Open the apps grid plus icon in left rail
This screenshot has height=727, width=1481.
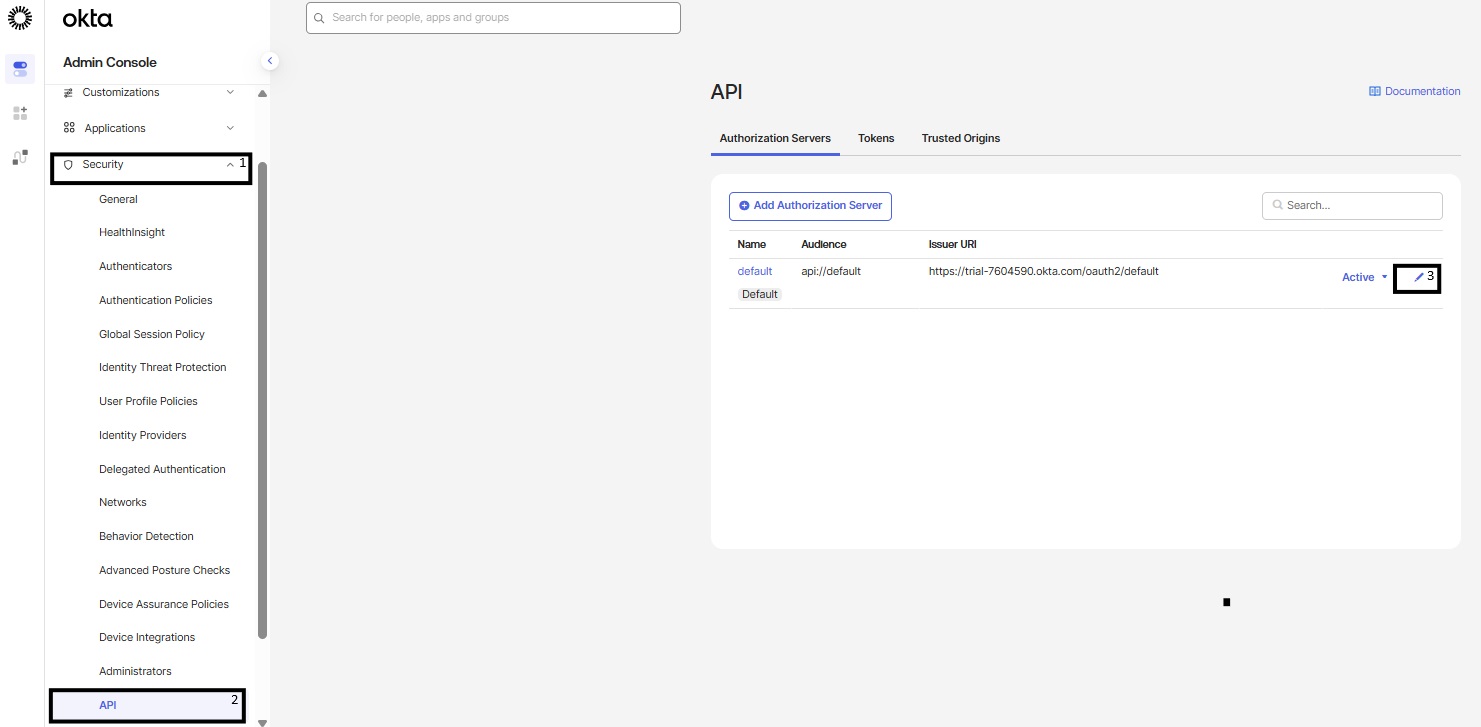click(x=20, y=113)
